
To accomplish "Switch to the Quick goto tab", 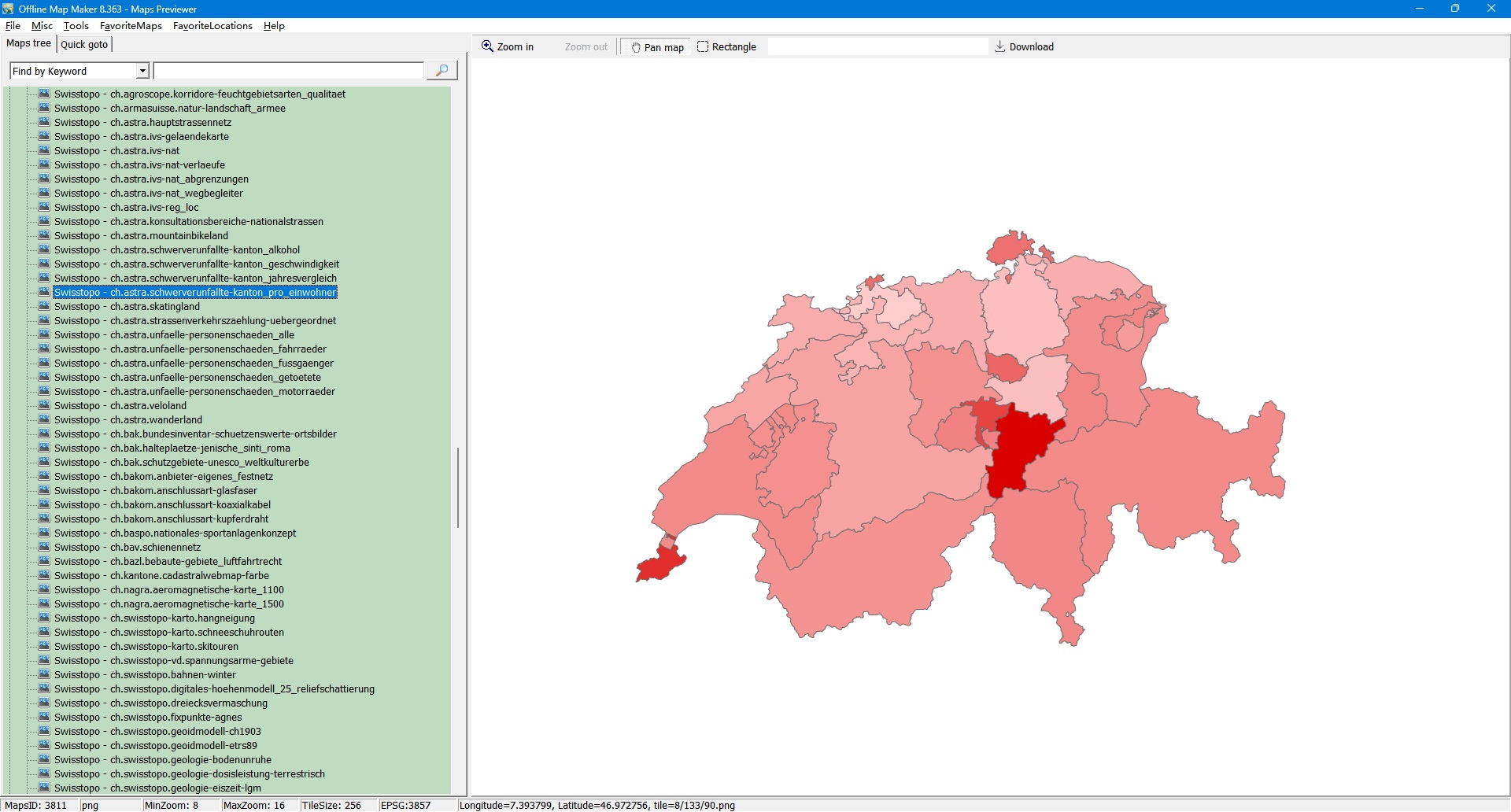I will coord(84,45).
